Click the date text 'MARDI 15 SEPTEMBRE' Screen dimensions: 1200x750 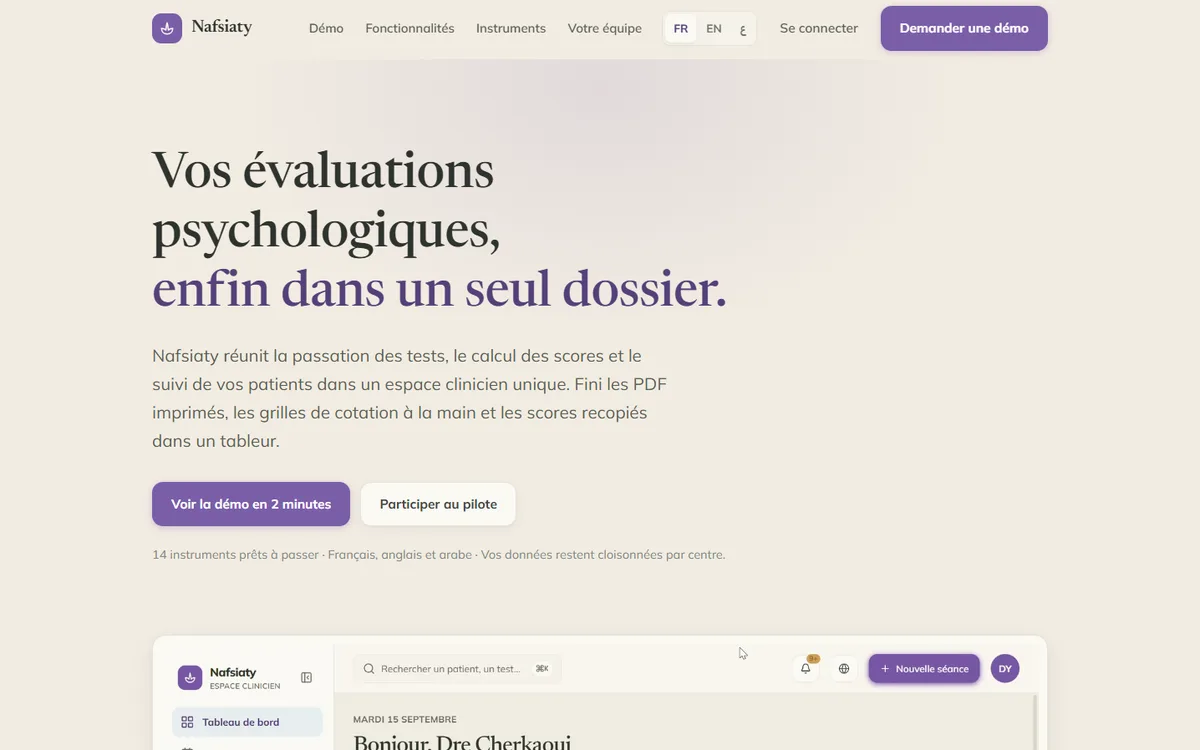point(405,719)
